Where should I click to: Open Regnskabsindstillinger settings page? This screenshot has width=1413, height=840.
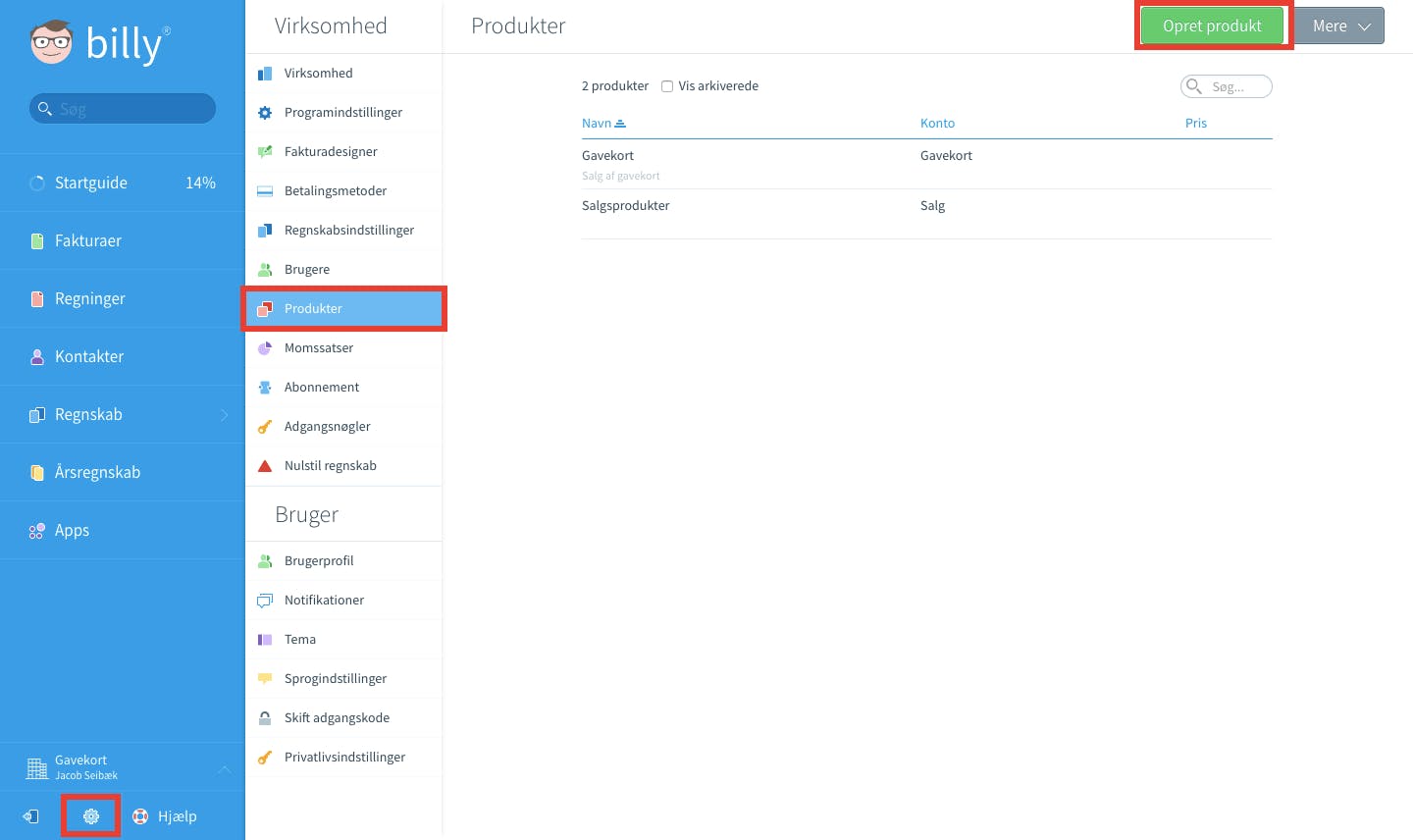coord(343,231)
